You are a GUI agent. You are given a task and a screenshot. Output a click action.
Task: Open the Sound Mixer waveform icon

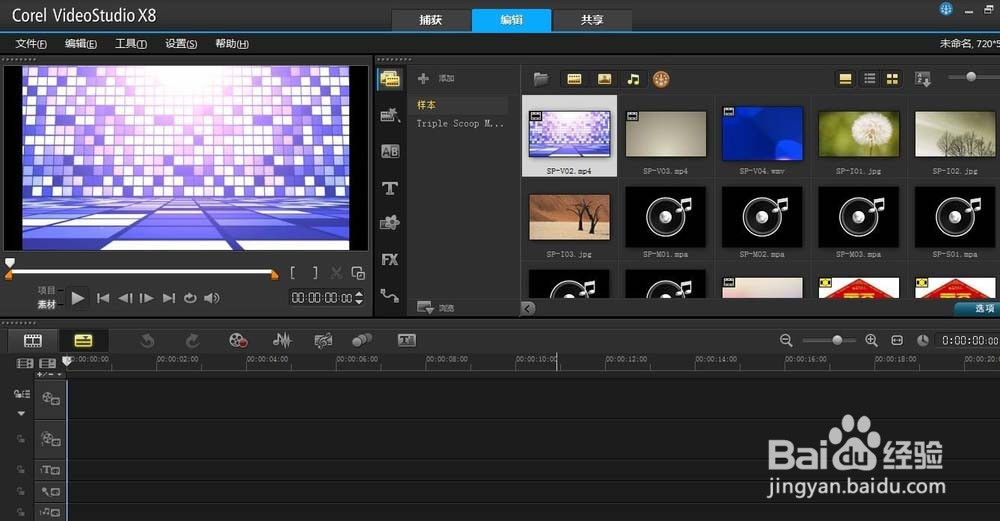point(282,341)
